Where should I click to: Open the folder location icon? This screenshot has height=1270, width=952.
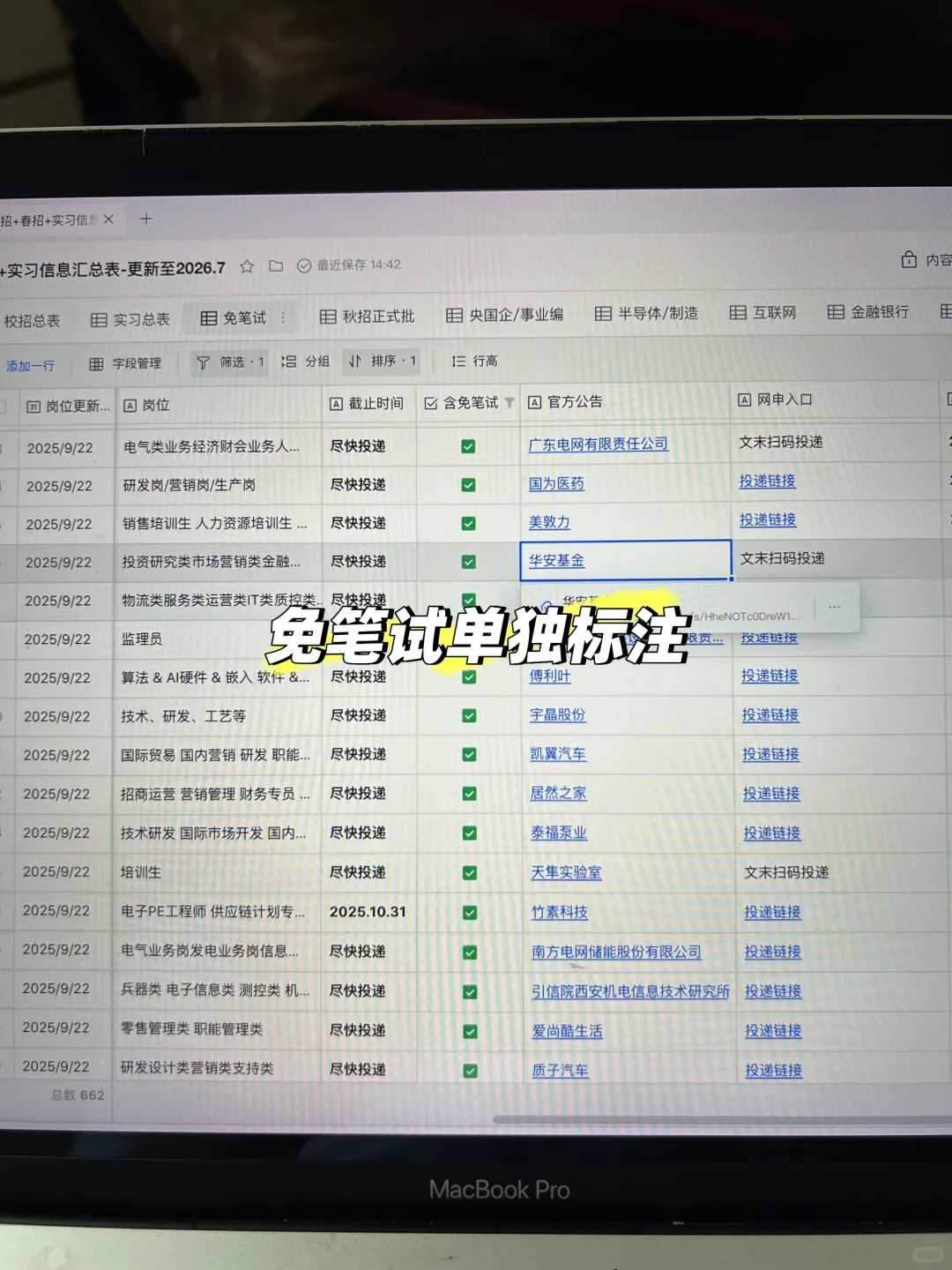(276, 265)
